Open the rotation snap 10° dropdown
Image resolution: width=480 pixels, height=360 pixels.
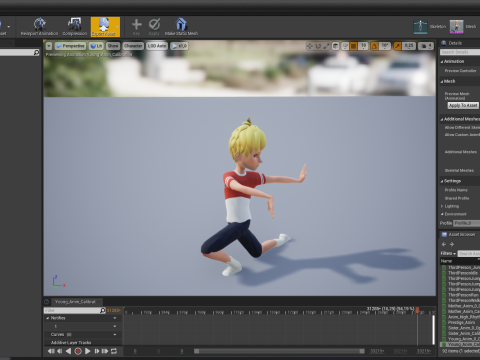point(385,46)
